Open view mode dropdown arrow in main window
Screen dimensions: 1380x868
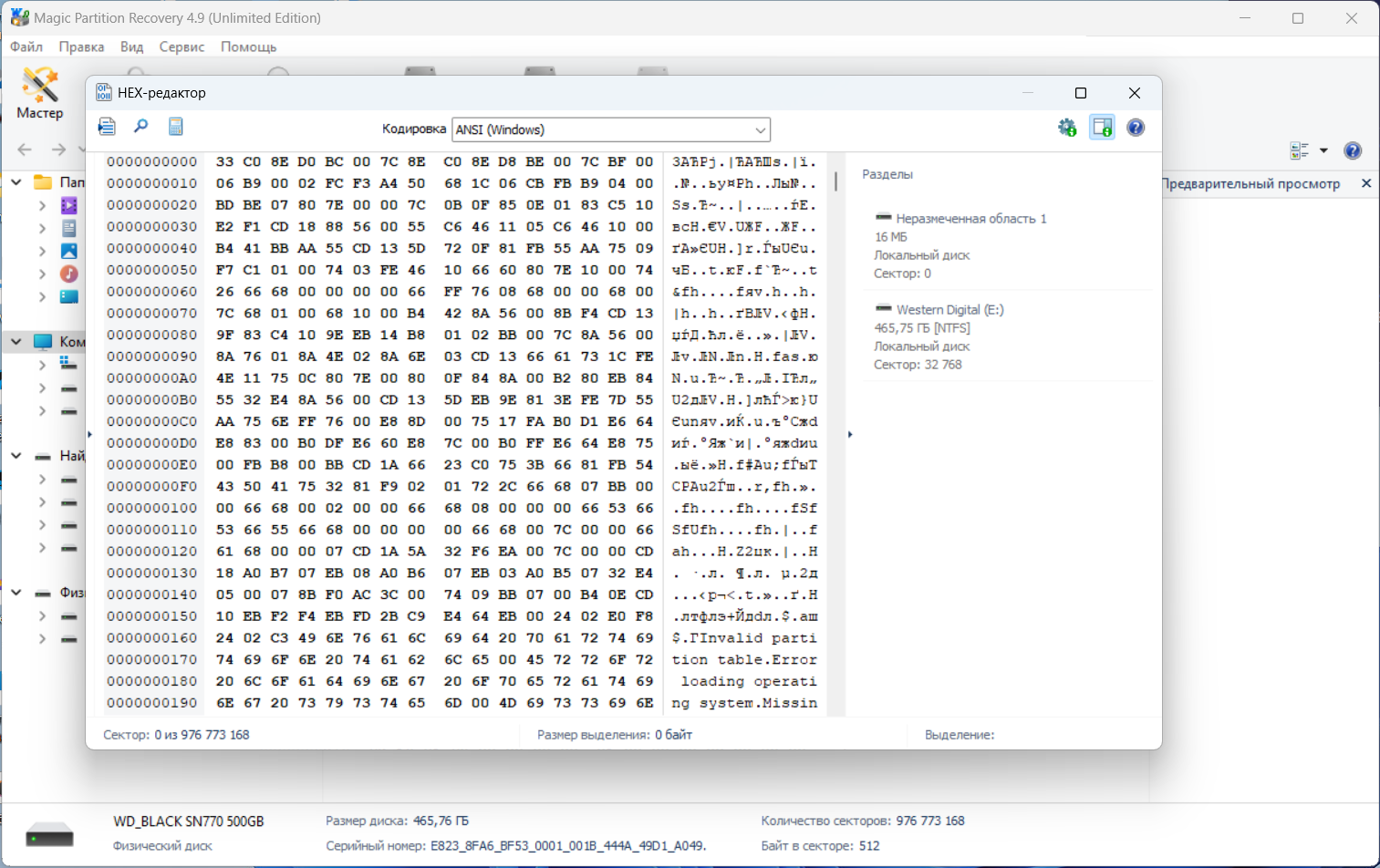click(1323, 150)
